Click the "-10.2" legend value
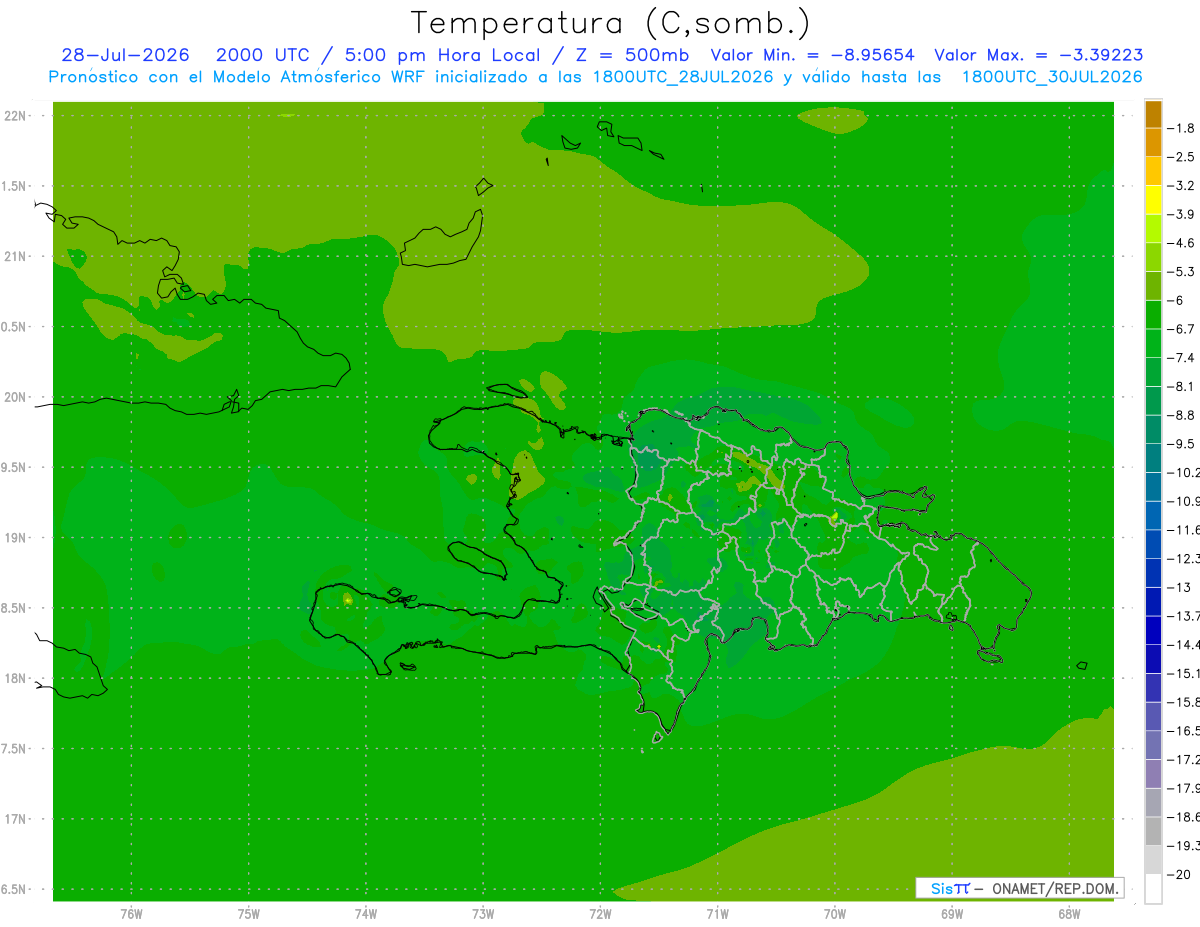The height and width of the screenshot is (927, 1200). (1184, 472)
